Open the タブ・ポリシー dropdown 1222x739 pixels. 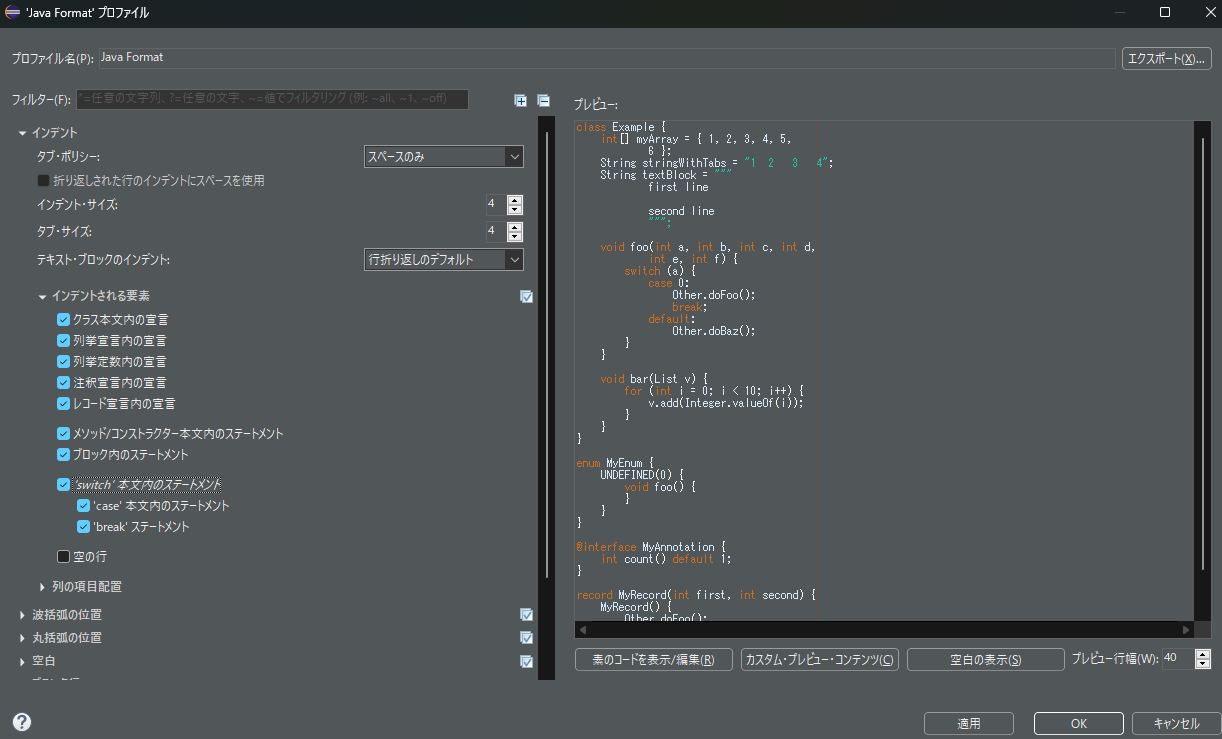pyautogui.click(x=443, y=157)
